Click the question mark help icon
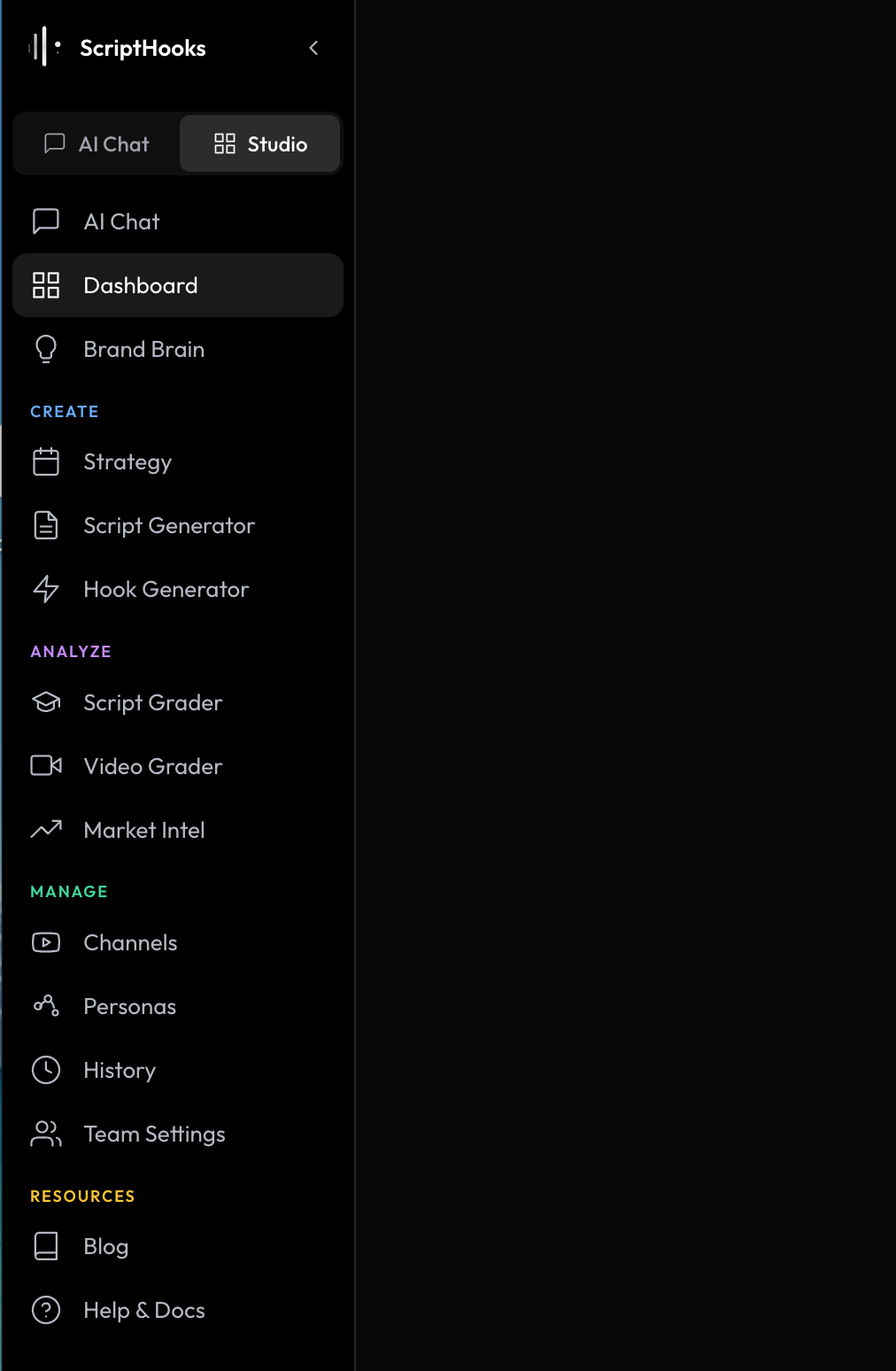 coord(45,1310)
